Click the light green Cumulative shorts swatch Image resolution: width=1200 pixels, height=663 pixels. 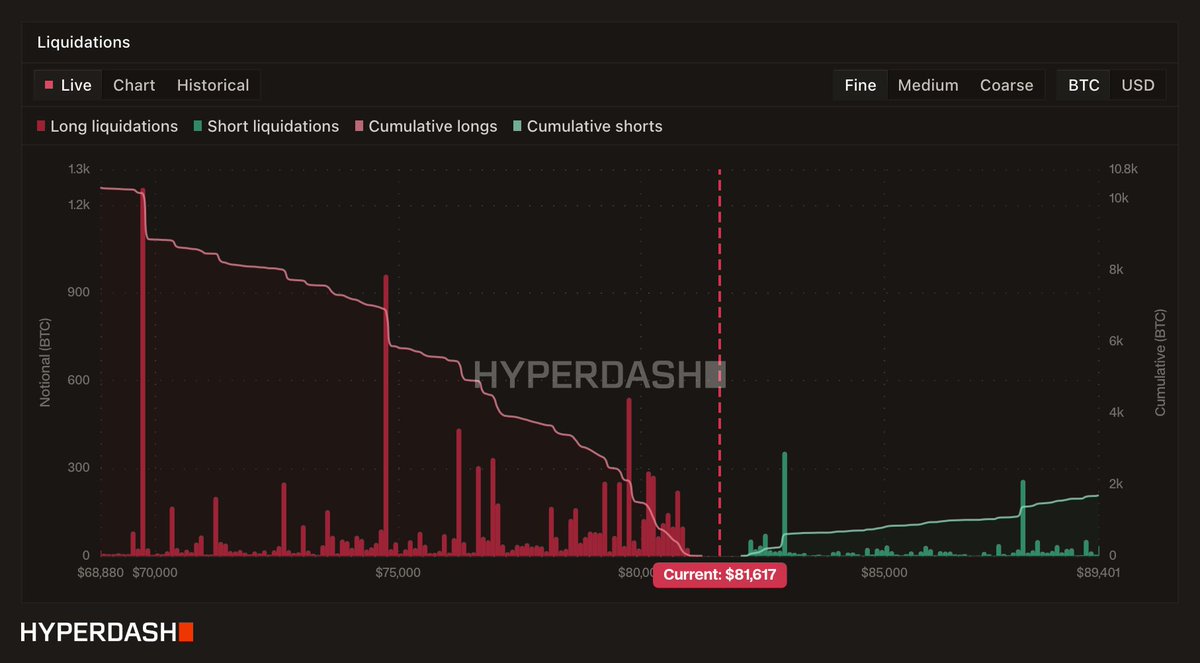(518, 126)
